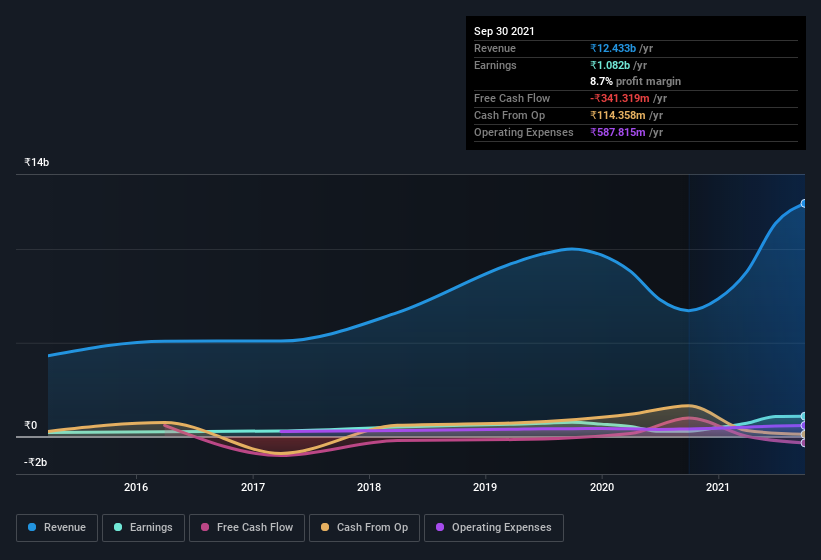Click the ₹0 y-axis label
Image resolution: width=821 pixels, height=560 pixels.
pos(31,425)
